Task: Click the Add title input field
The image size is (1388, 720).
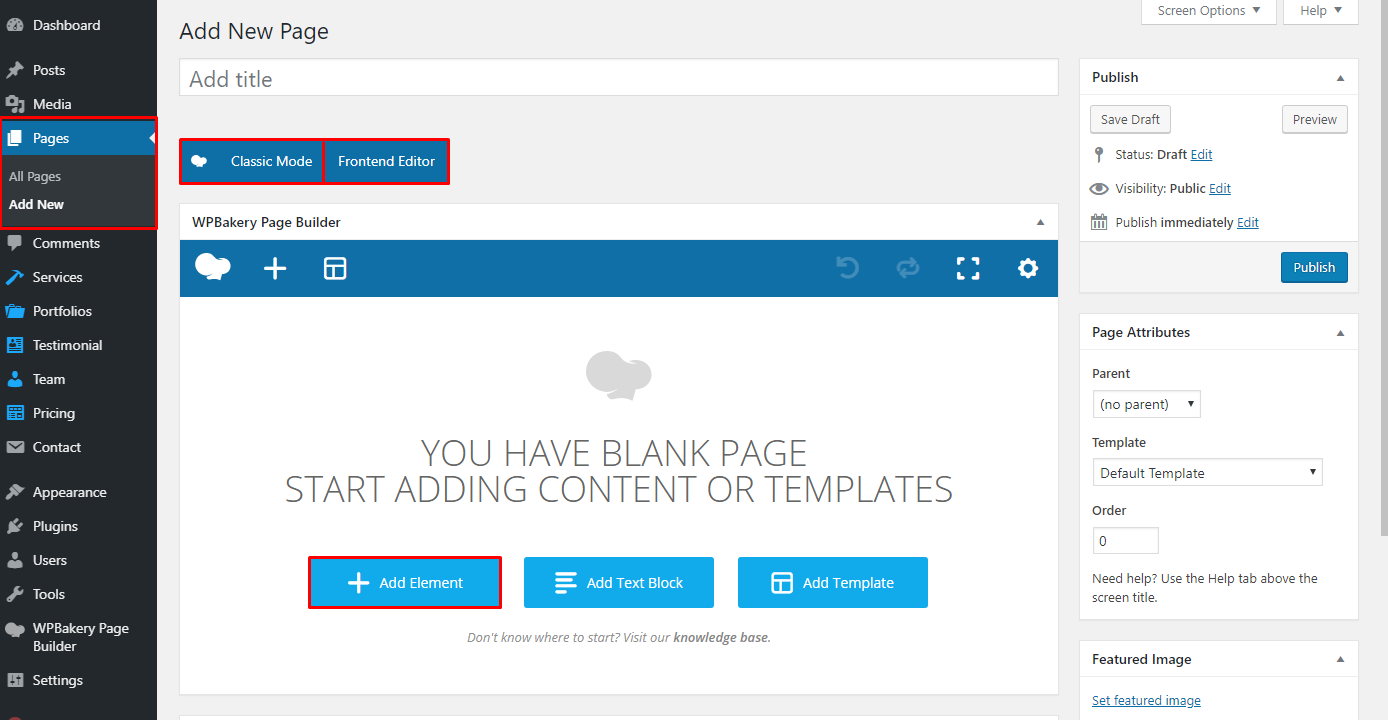Action: 619,78
